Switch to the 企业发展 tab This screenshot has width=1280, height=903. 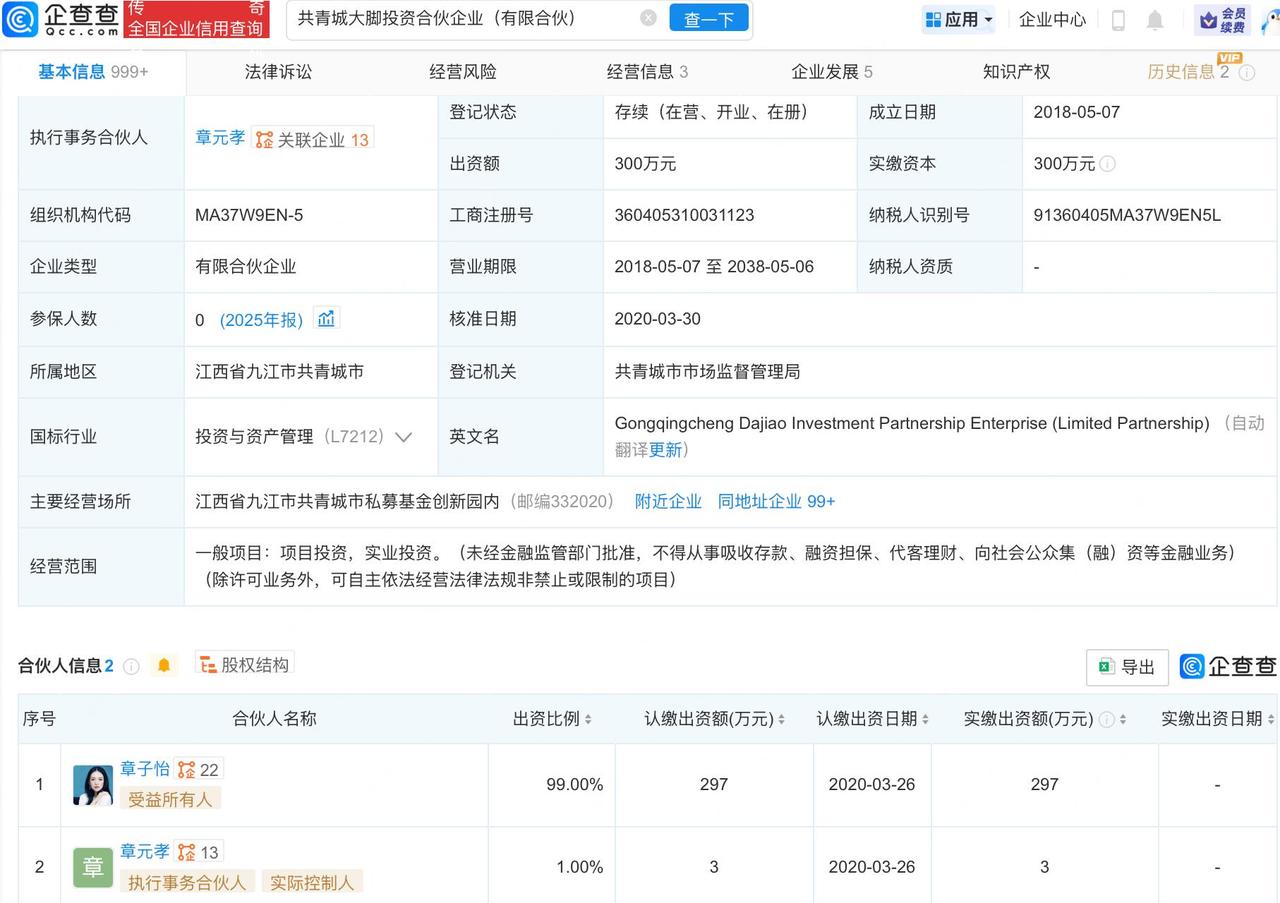pyautogui.click(x=832, y=71)
